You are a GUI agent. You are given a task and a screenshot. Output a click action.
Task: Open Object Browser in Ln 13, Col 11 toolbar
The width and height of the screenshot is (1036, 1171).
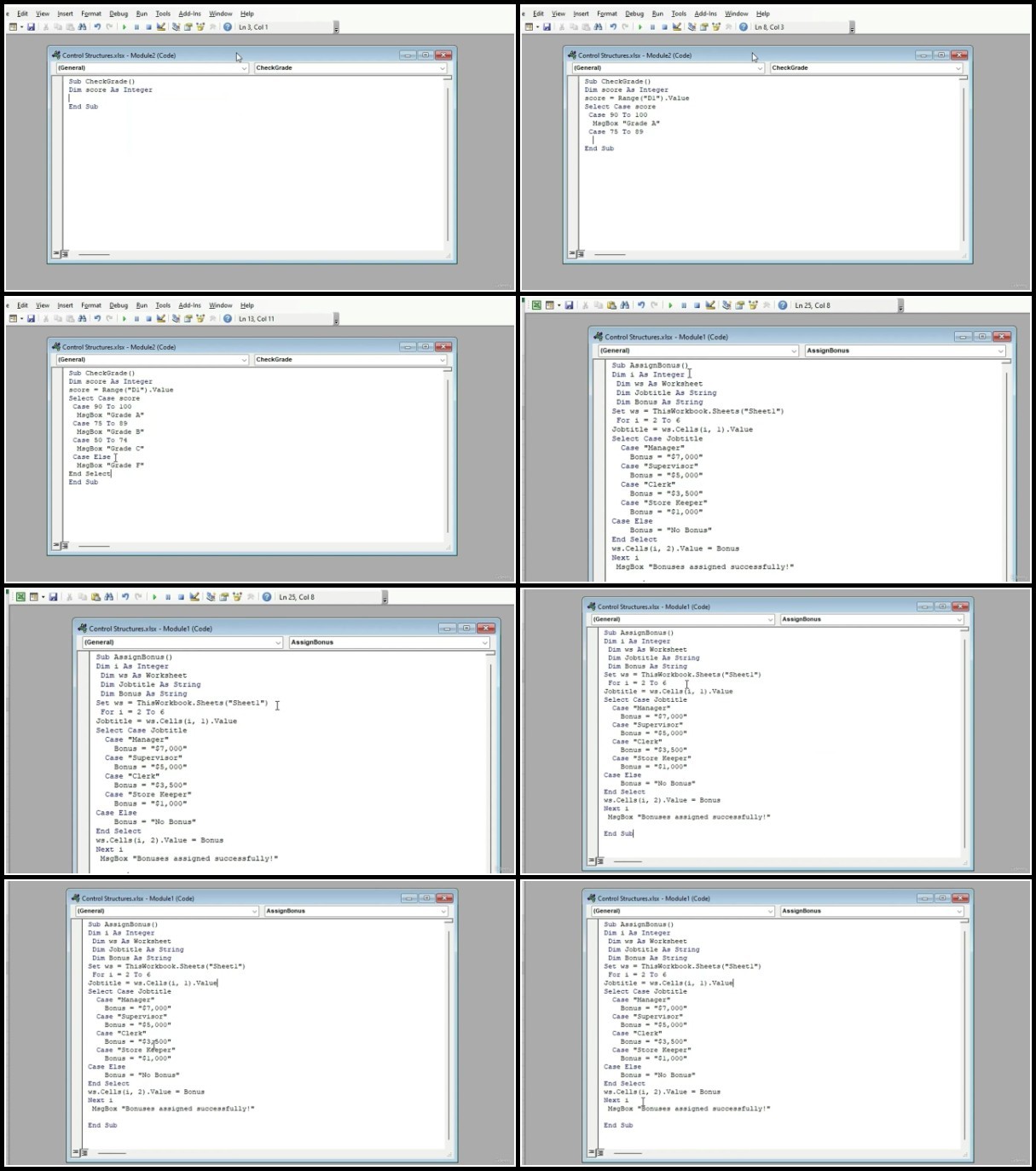click(200, 319)
